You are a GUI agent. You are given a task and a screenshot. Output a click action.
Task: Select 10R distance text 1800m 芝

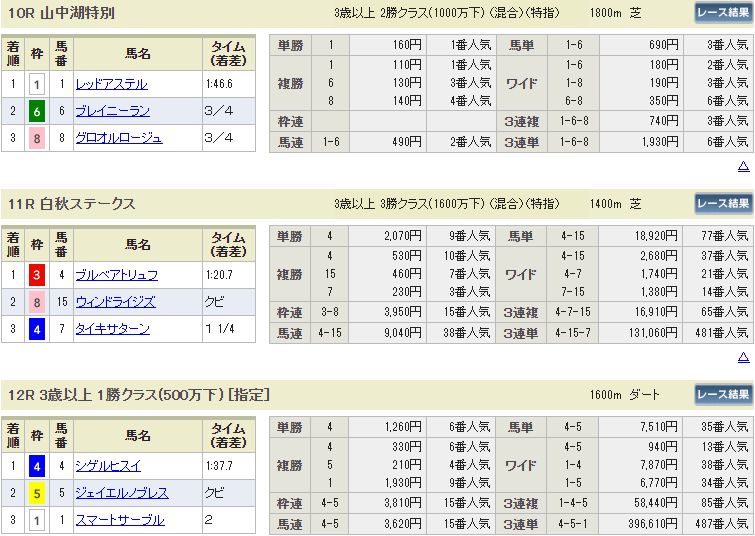click(x=615, y=13)
